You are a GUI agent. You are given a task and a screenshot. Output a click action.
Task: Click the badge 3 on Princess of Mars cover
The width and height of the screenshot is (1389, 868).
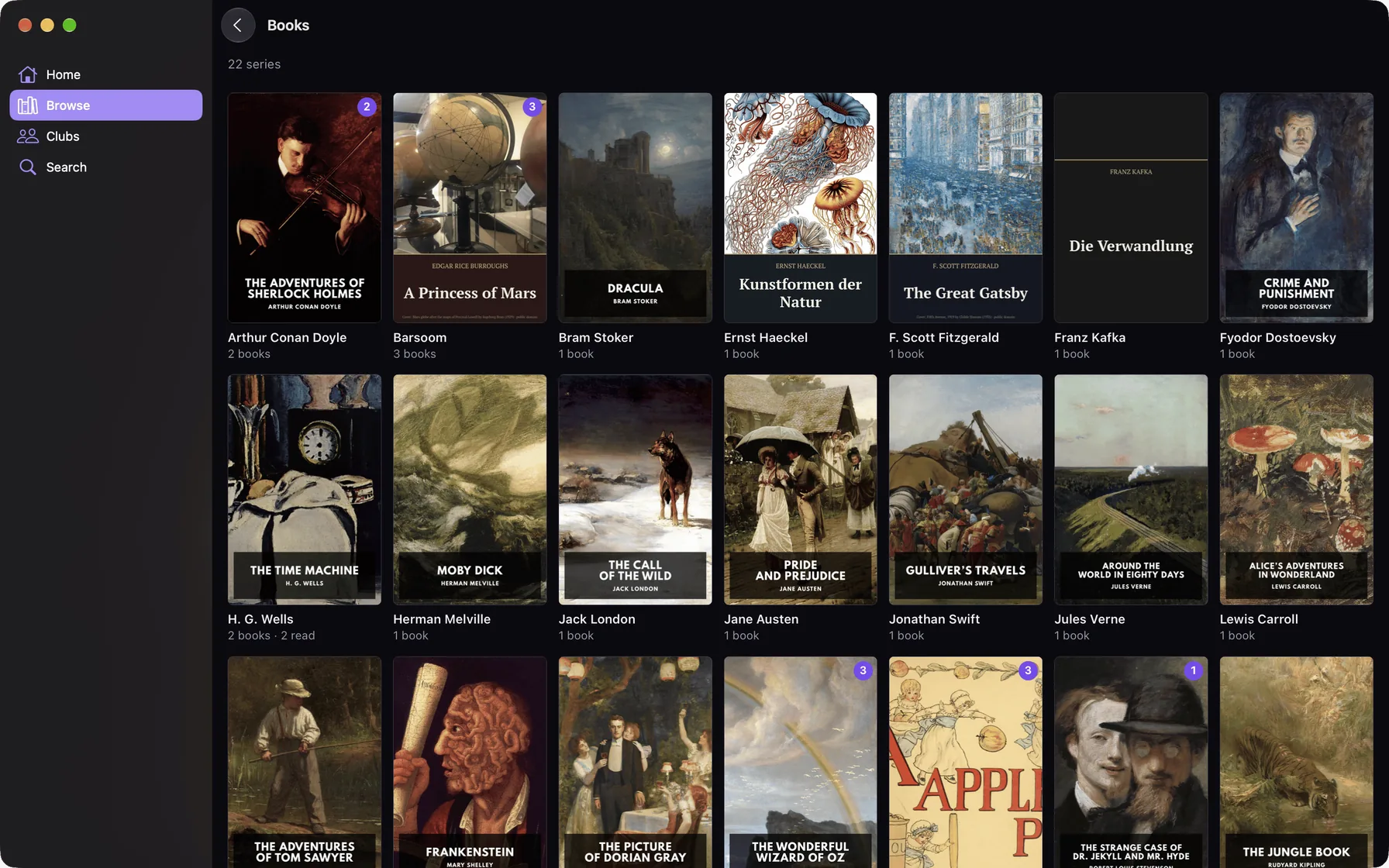(x=532, y=107)
